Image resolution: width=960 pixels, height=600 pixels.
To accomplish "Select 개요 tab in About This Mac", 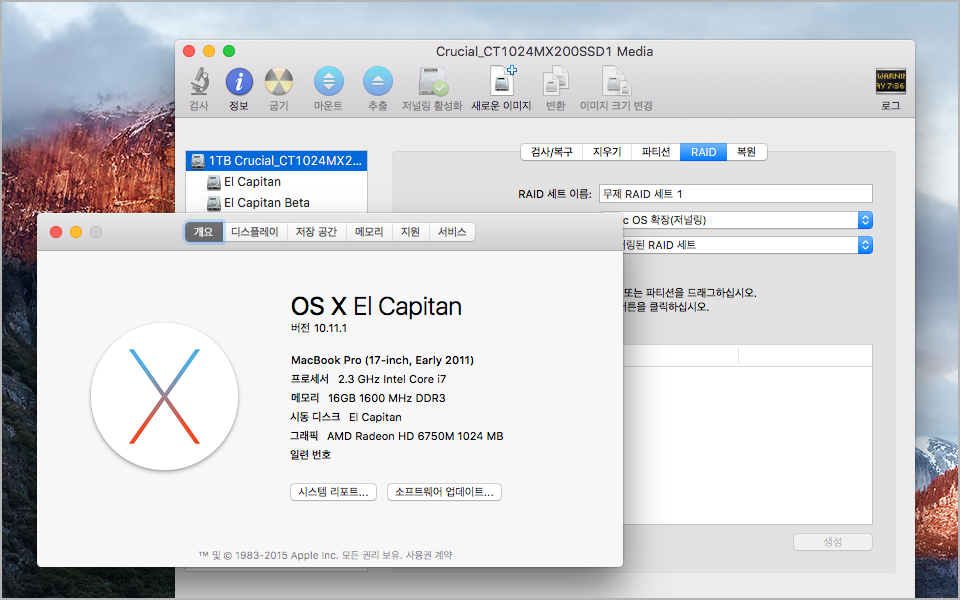I will click(204, 232).
